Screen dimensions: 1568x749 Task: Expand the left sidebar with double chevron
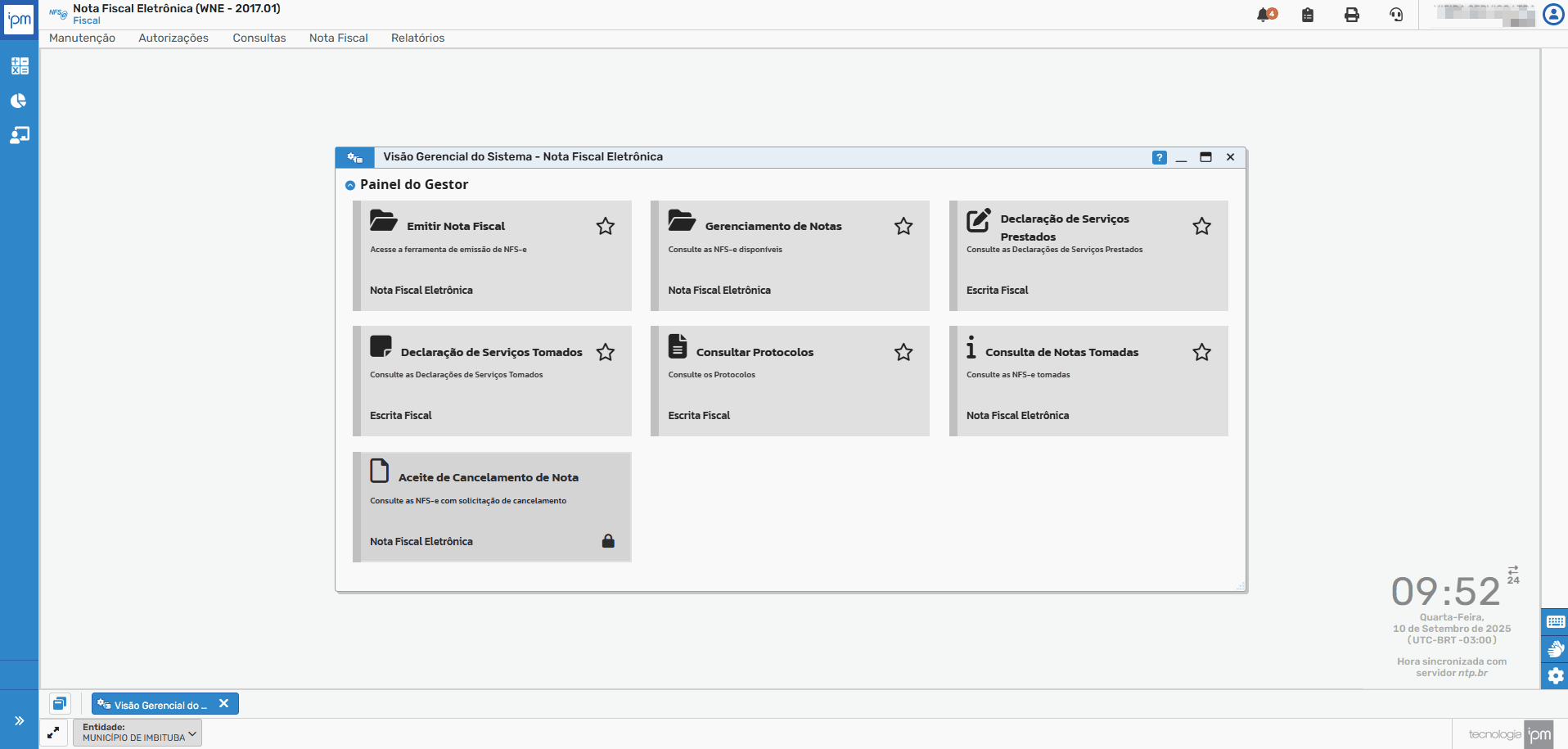pyautogui.click(x=19, y=721)
